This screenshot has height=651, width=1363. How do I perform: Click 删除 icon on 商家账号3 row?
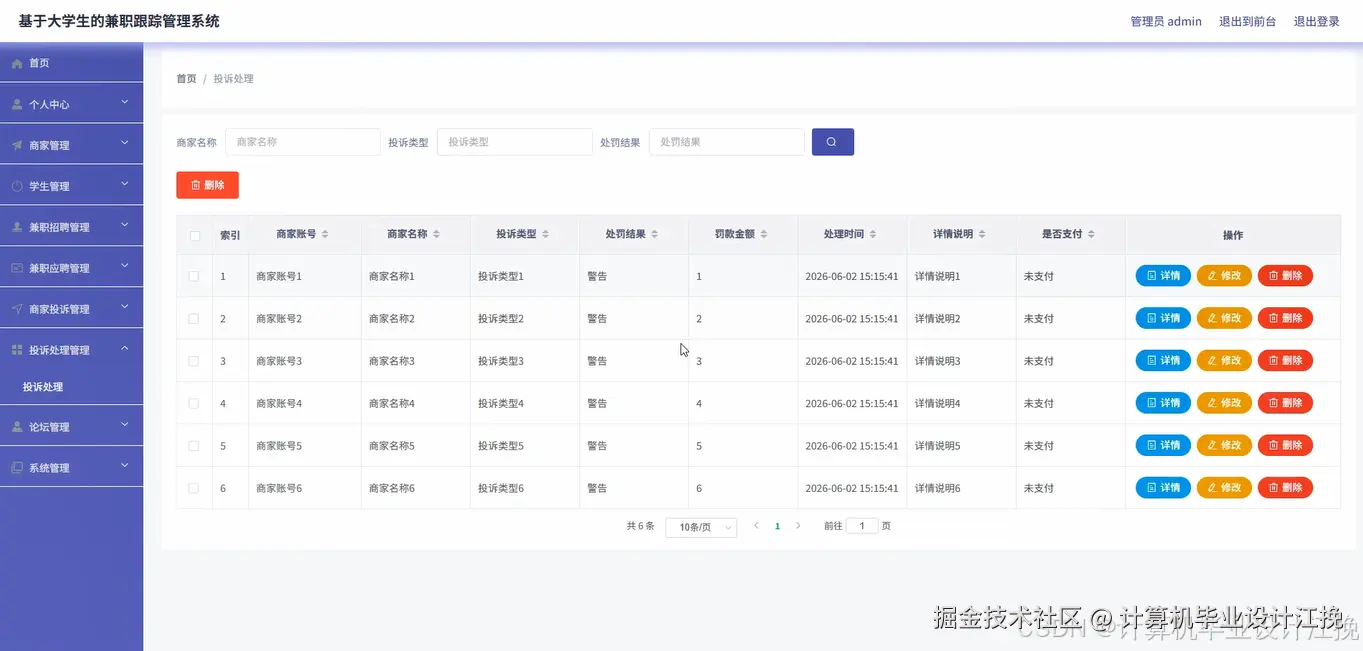click(x=1274, y=360)
